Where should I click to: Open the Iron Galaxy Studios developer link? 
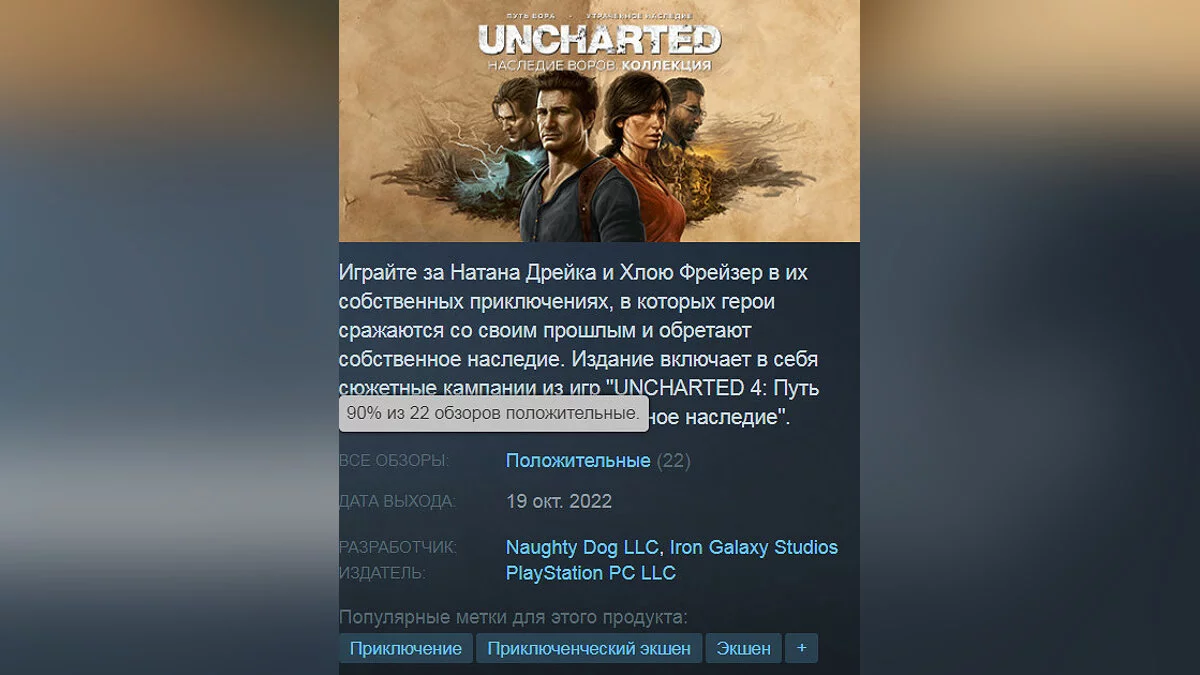753,547
